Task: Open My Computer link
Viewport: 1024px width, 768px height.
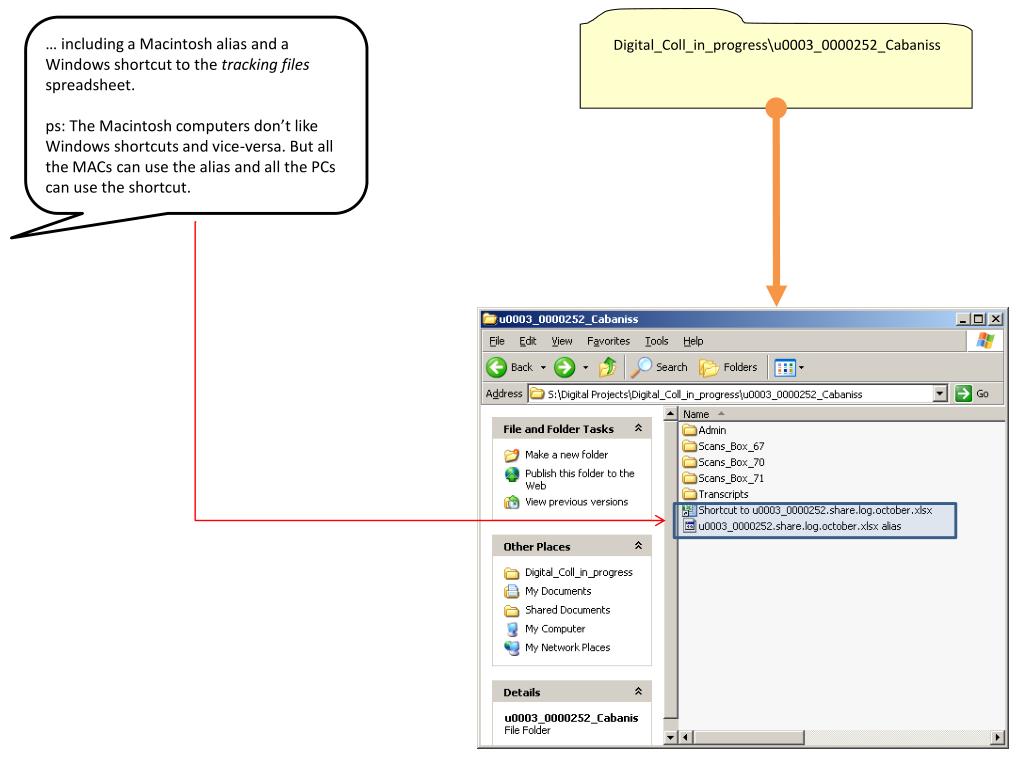Action: pos(555,629)
